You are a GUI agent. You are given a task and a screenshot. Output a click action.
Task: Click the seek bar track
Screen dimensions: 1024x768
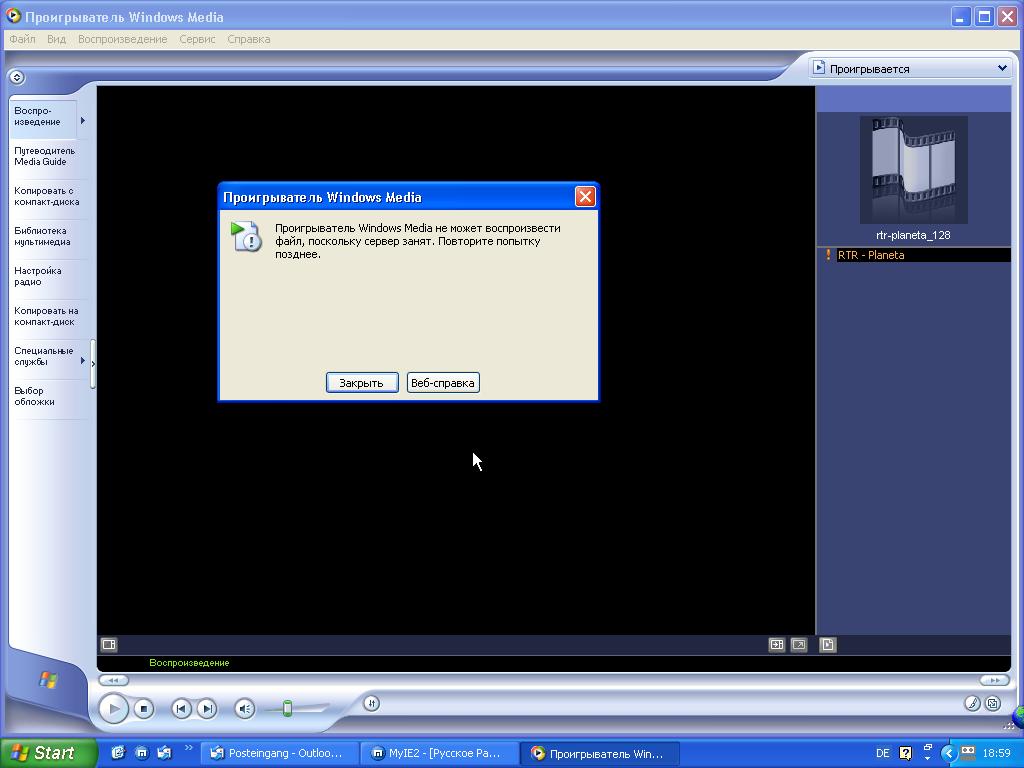554,680
